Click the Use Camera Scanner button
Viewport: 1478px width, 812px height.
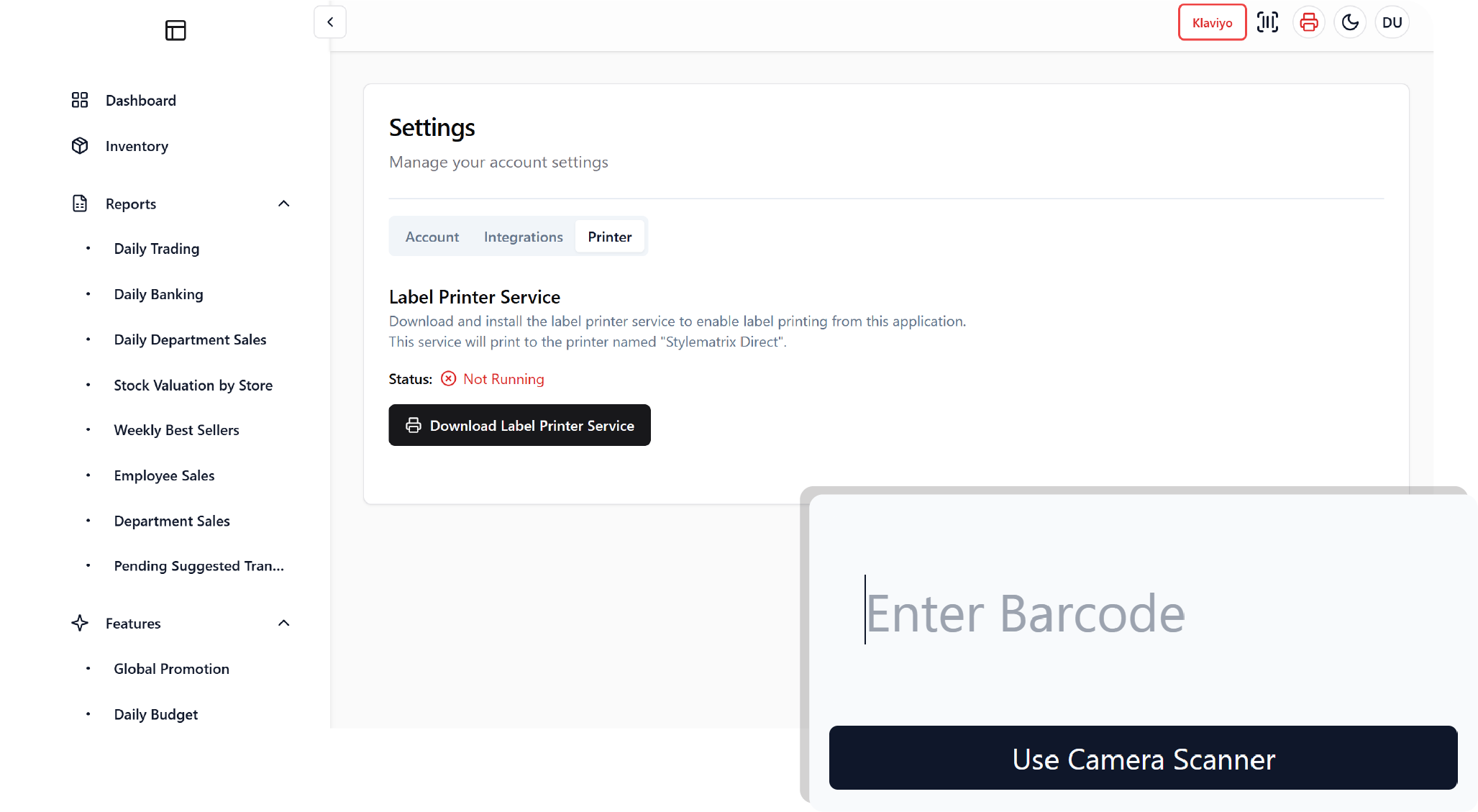point(1143,758)
